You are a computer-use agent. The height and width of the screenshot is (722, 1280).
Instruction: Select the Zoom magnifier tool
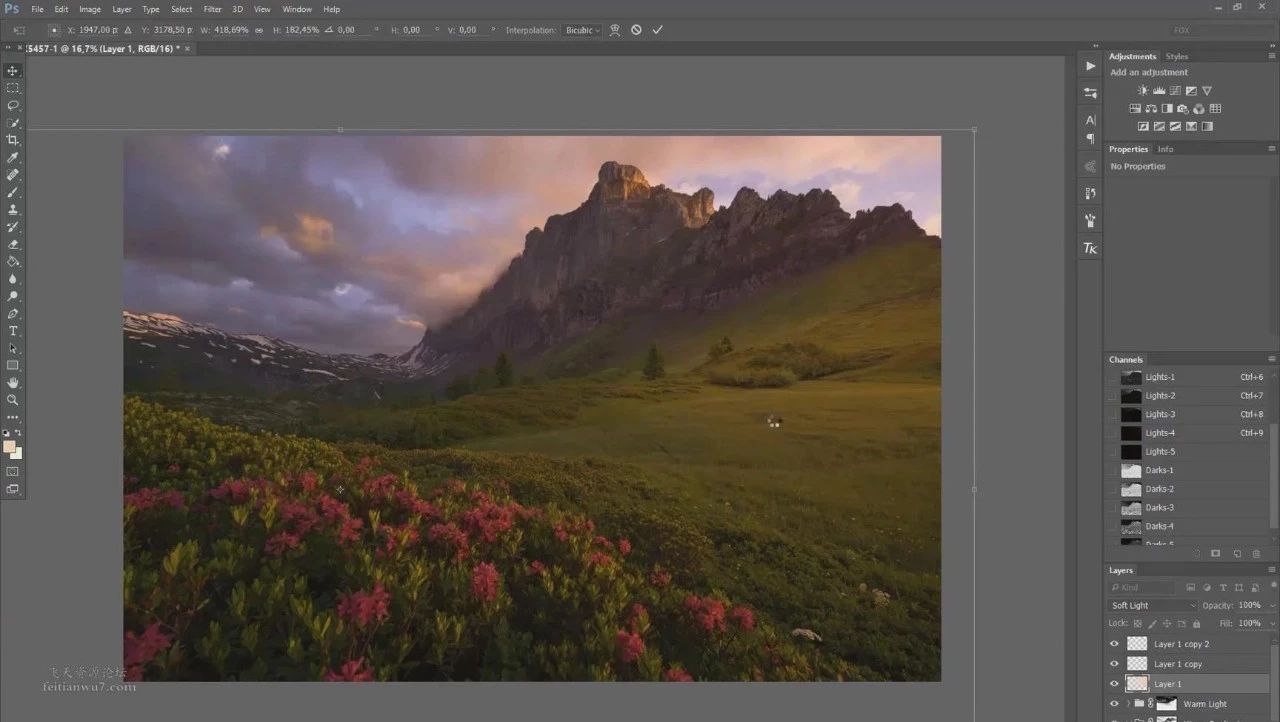point(13,400)
